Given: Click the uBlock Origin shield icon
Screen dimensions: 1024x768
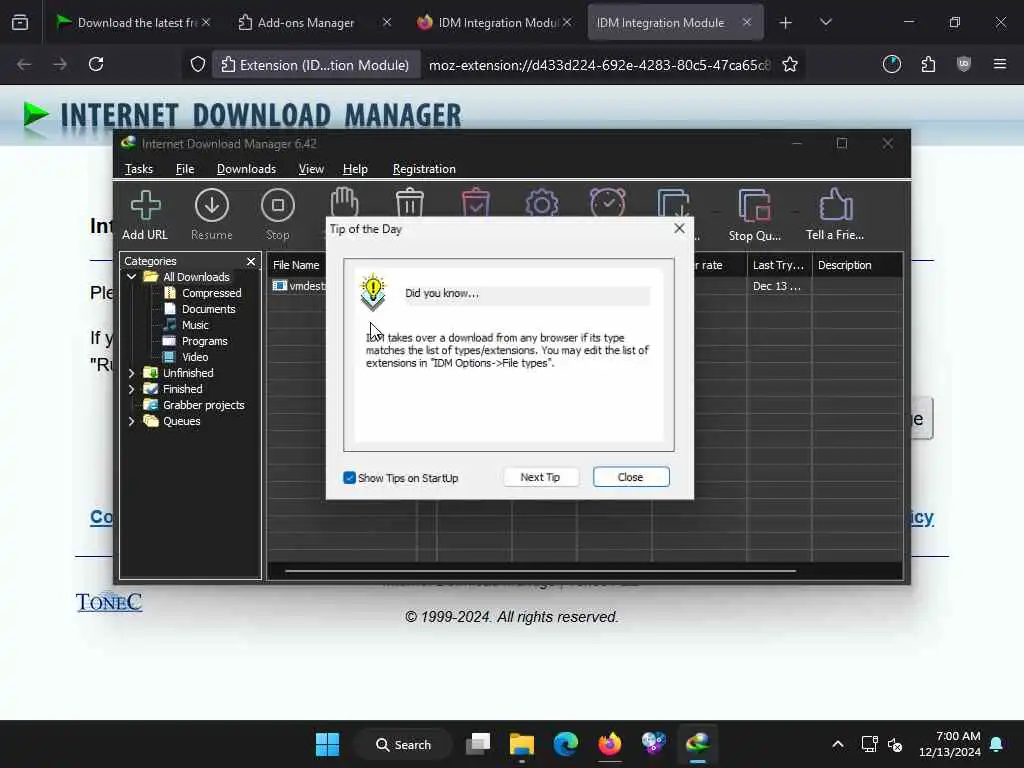Looking at the screenshot, I should click(964, 64).
